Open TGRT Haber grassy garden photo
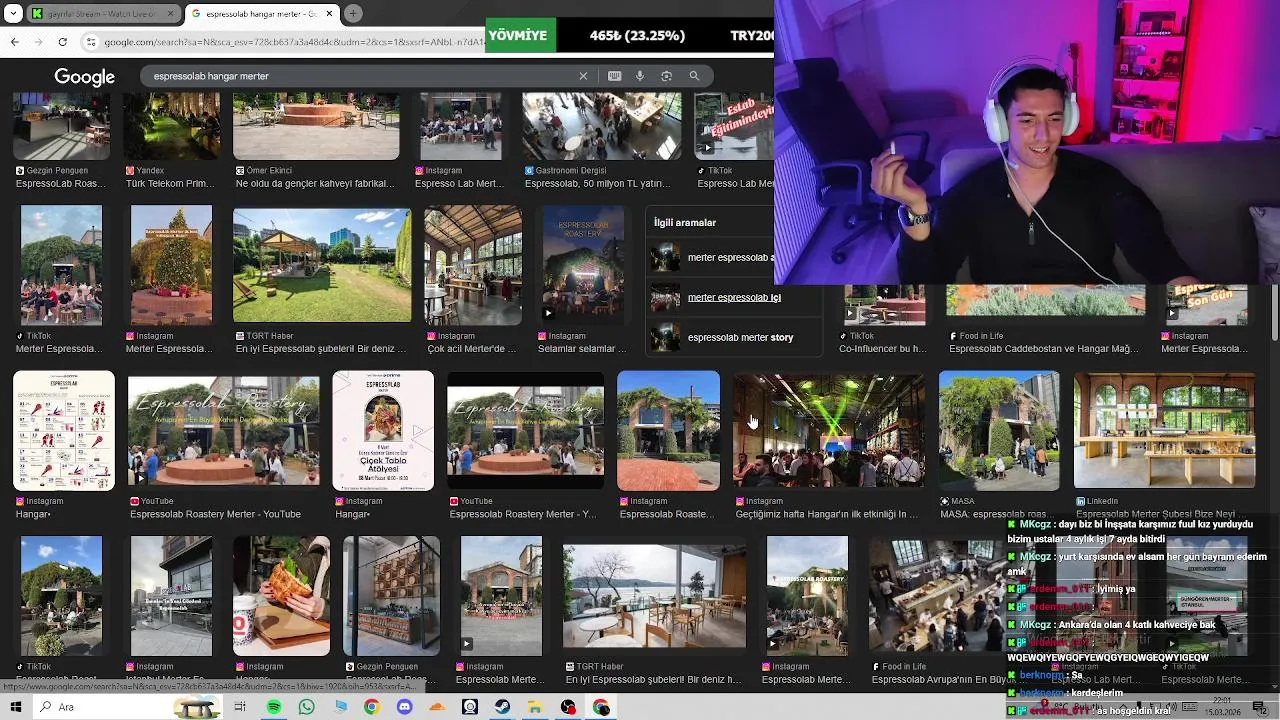 point(322,265)
